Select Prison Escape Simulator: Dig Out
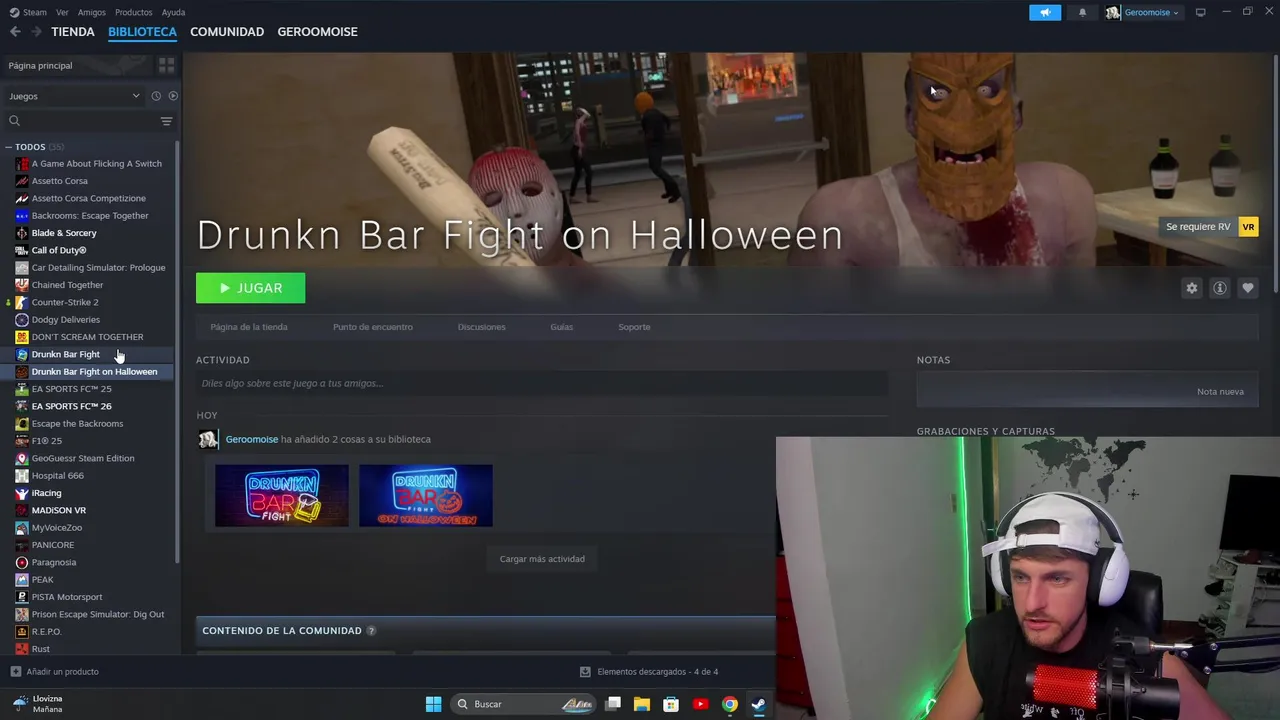The height and width of the screenshot is (720, 1280). pyautogui.click(x=97, y=614)
